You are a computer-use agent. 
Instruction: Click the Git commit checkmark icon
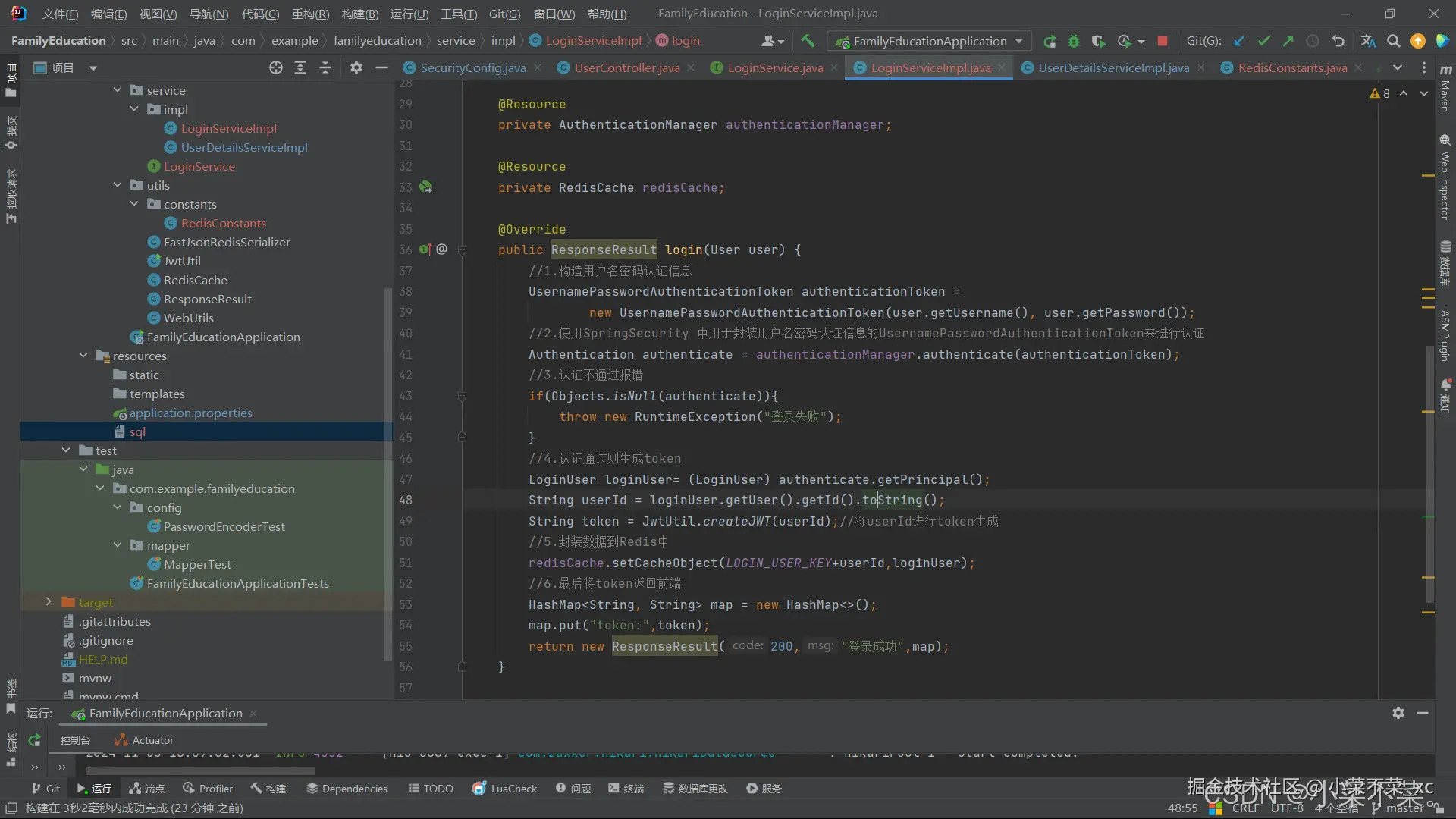point(1263,41)
